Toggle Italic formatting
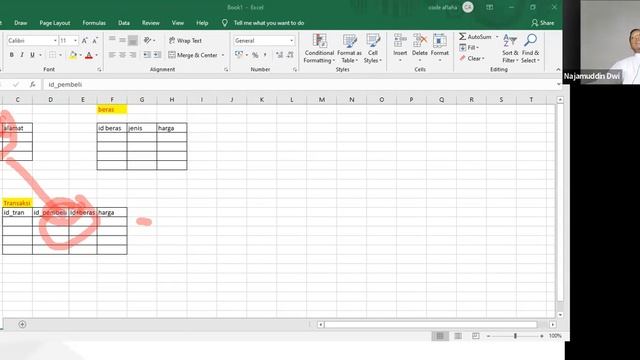 [x=22, y=55]
